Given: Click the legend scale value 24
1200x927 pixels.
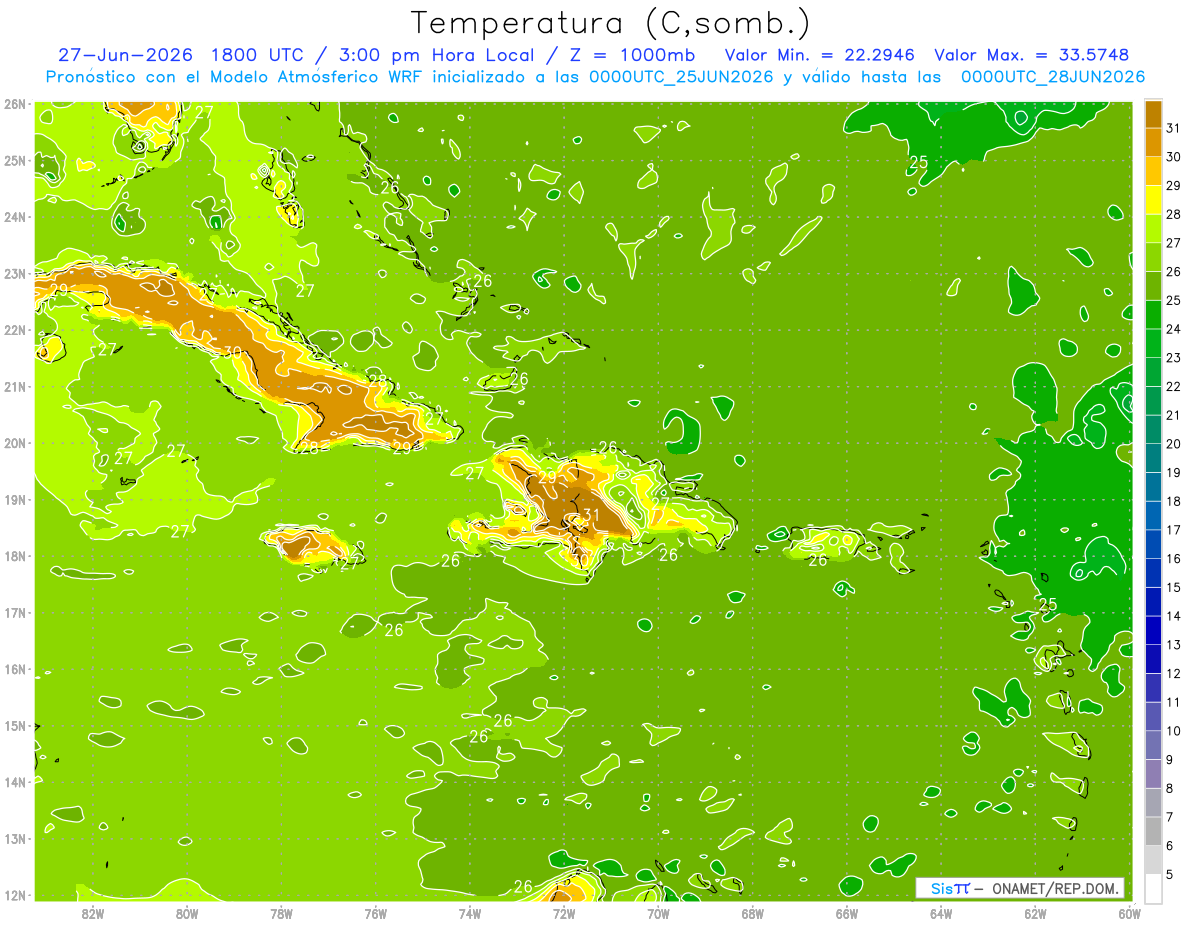Looking at the screenshot, I should (1174, 329).
